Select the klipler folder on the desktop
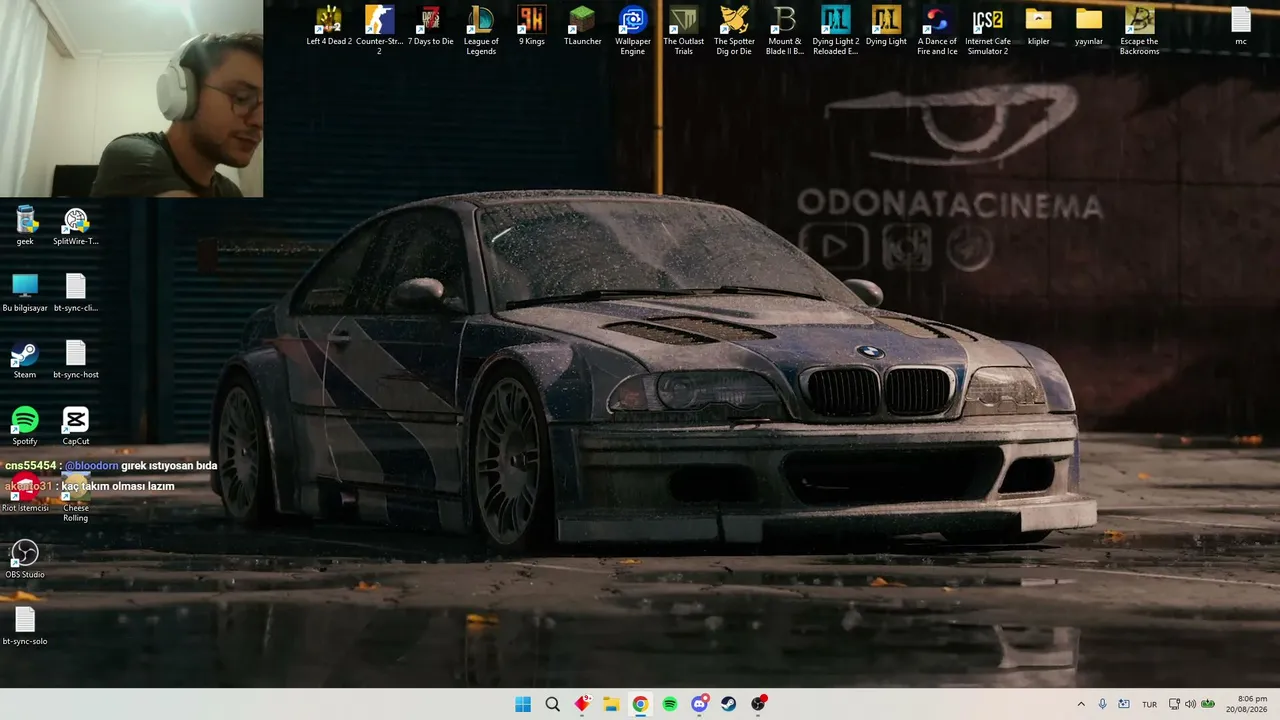 1038,27
